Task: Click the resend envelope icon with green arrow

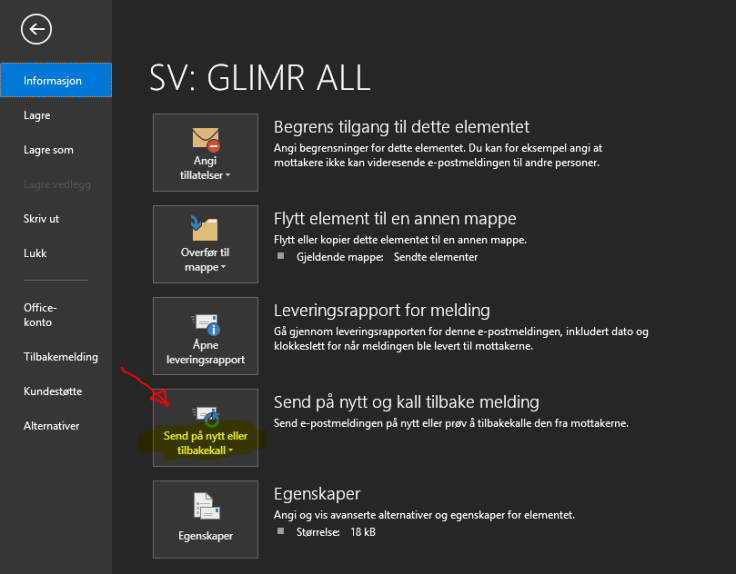Action: coord(205,414)
